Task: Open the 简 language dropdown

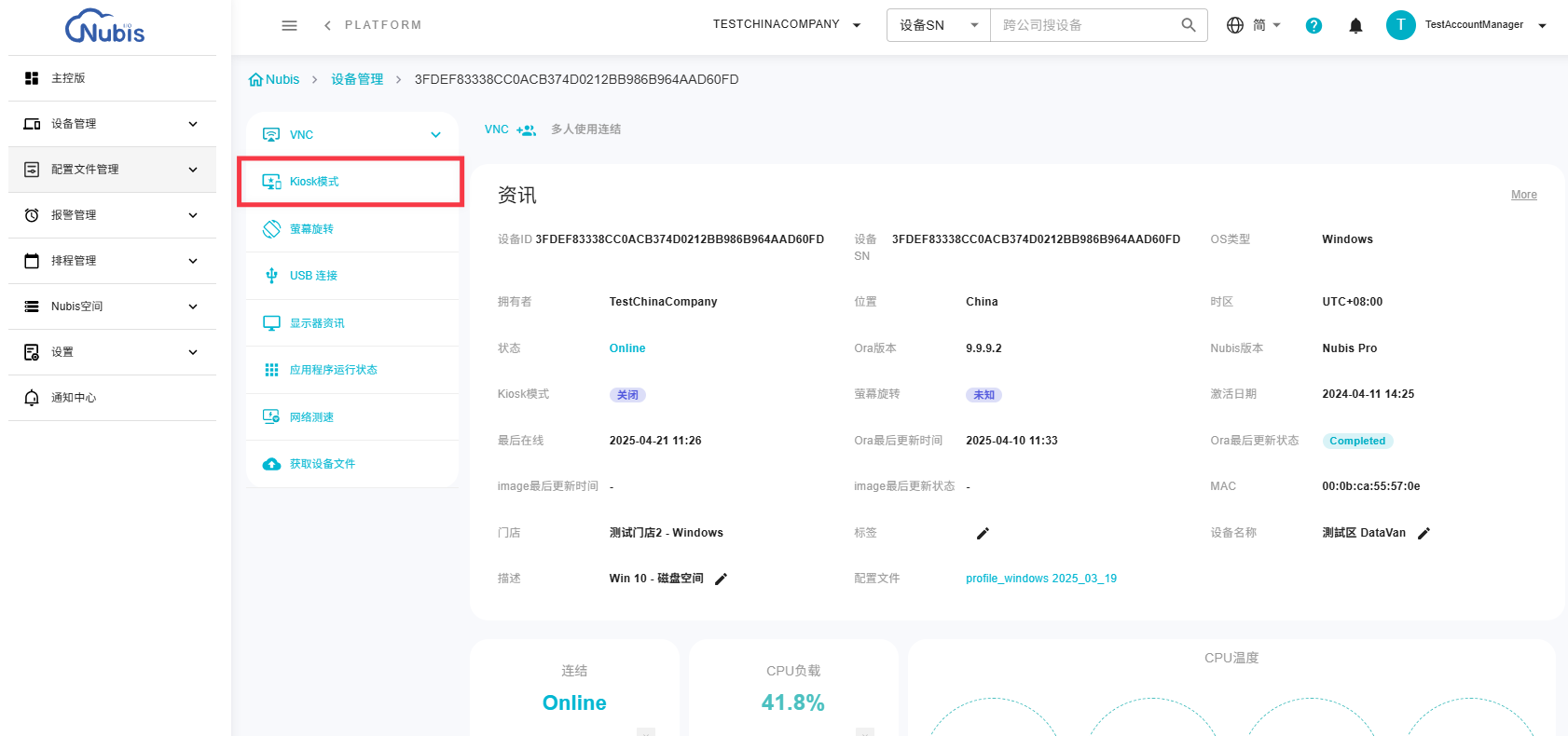Action: 1267,25
